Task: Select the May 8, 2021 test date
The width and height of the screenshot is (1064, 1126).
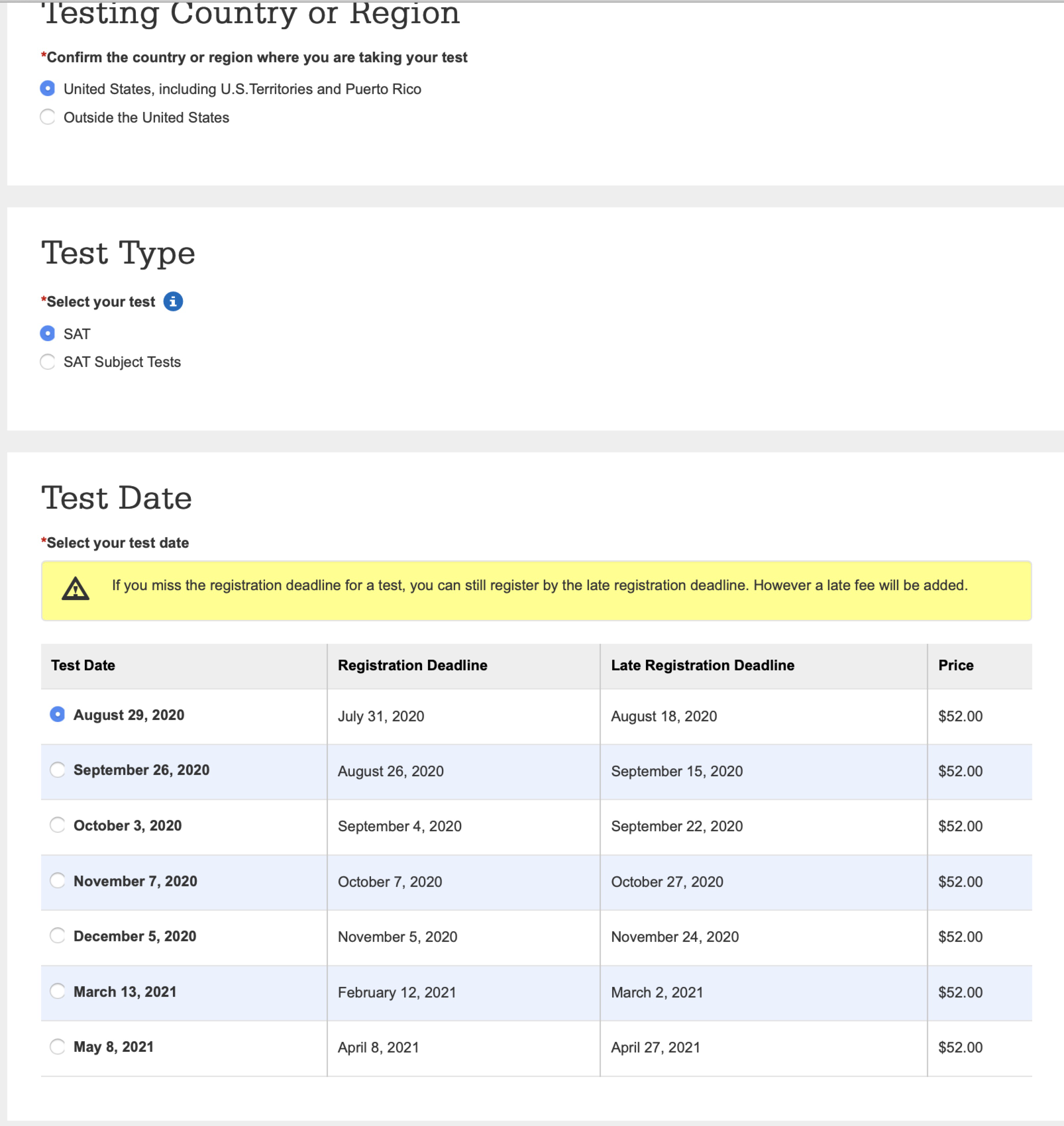Action: (58, 1047)
